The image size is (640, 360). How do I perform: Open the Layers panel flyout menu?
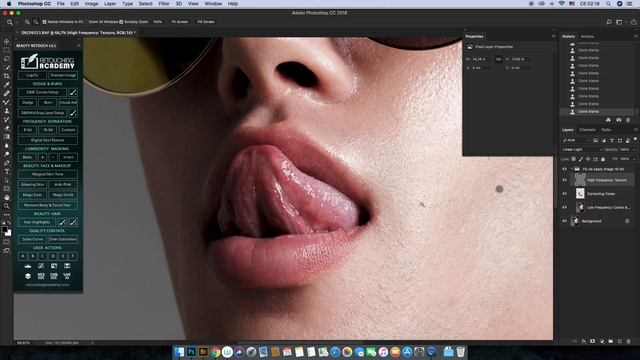coord(636,130)
